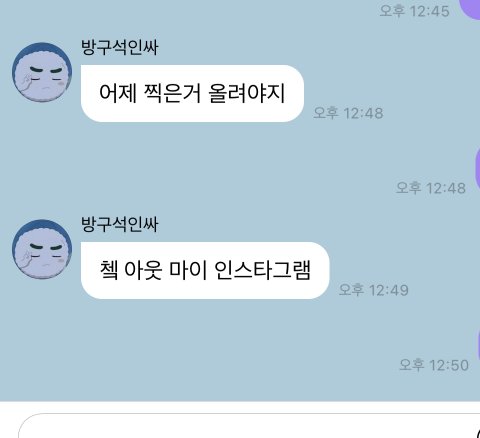Select the message bubble '첵 아웃 마이 인스타그램'
The width and height of the screenshot is (480, 438).
click(205, 270)
